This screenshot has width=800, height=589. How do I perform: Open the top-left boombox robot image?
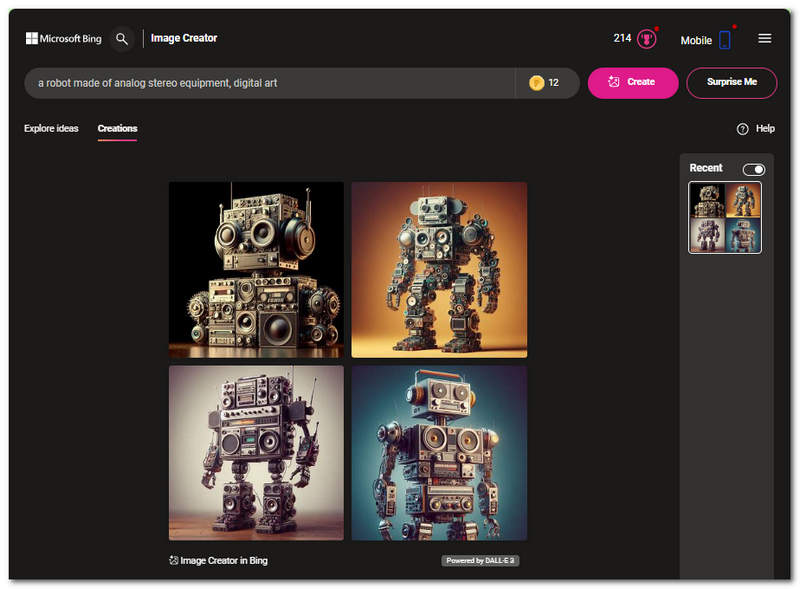256,269
